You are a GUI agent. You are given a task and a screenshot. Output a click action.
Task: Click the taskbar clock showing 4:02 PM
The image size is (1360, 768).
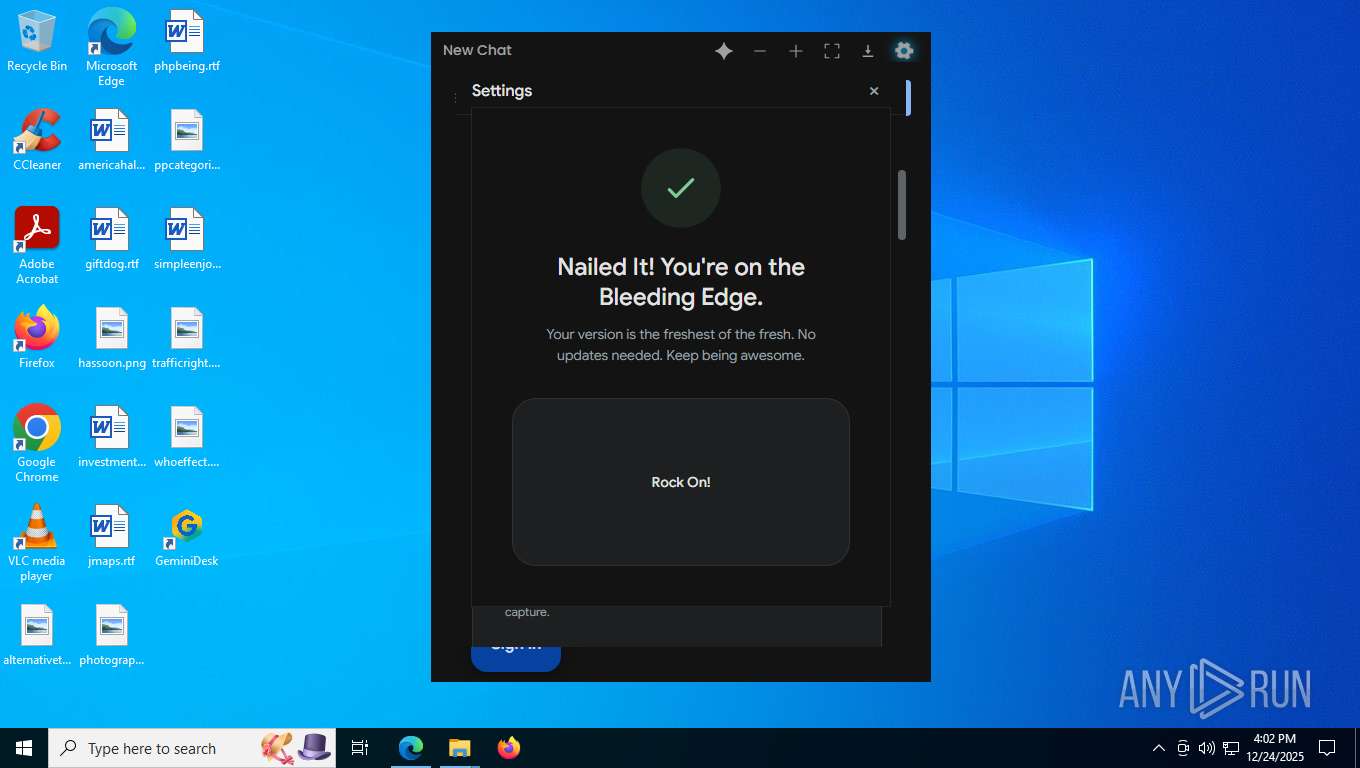1275,748
